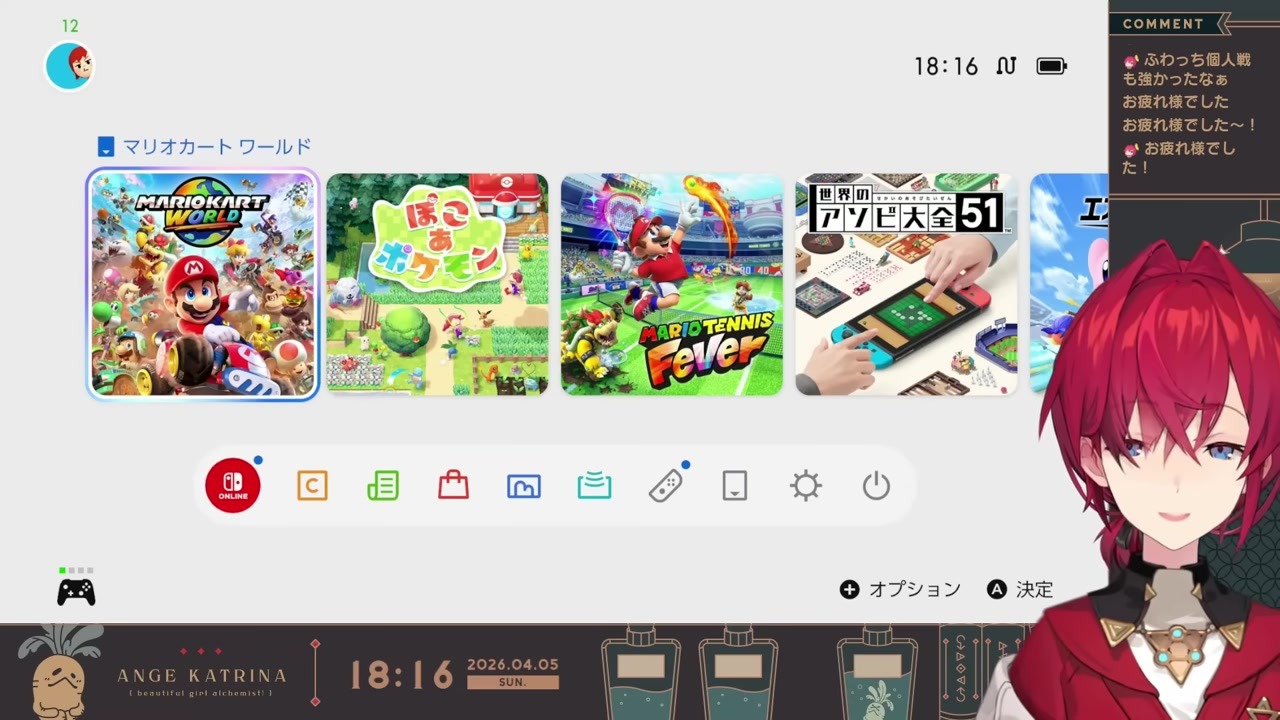This screenshot has width=1280, height=720.
Task: Open System Settings gear icon
Action: coord(805,486)
